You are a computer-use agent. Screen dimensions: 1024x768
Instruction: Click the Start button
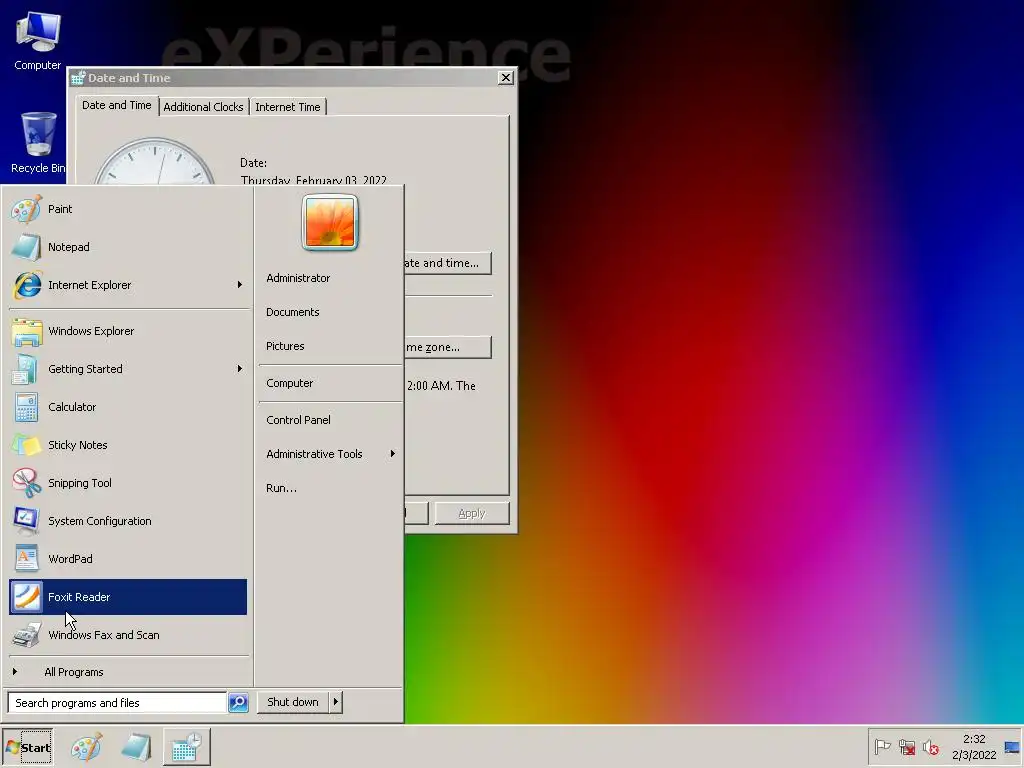pyautogui.click(x=27, y=747)
